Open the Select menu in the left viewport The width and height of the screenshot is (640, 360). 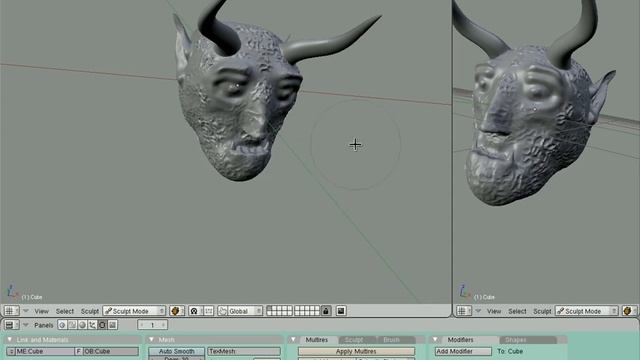pos(65,311)
